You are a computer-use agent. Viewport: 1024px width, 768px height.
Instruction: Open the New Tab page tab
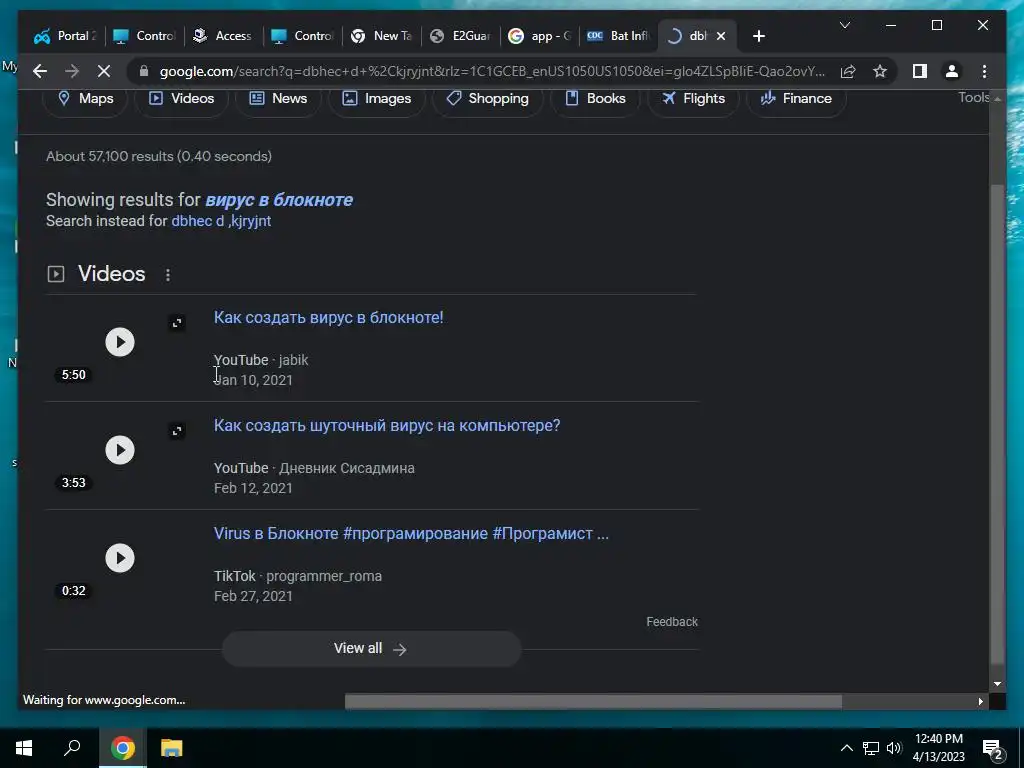381,36
